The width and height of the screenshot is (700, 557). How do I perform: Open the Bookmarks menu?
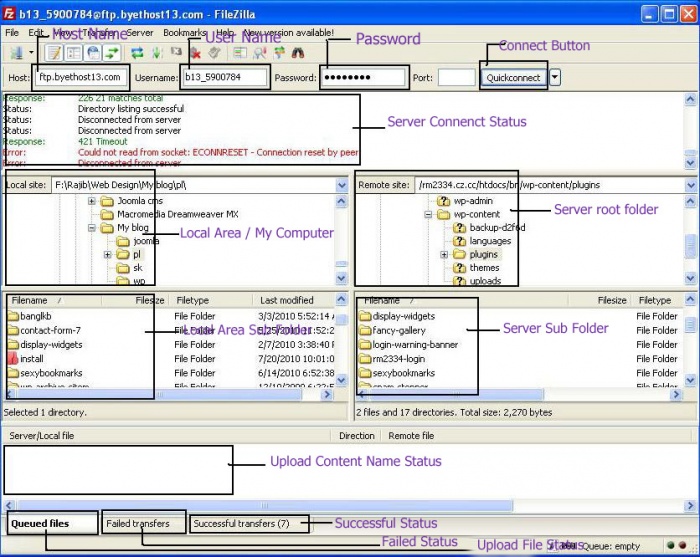[x=184, y=33]
